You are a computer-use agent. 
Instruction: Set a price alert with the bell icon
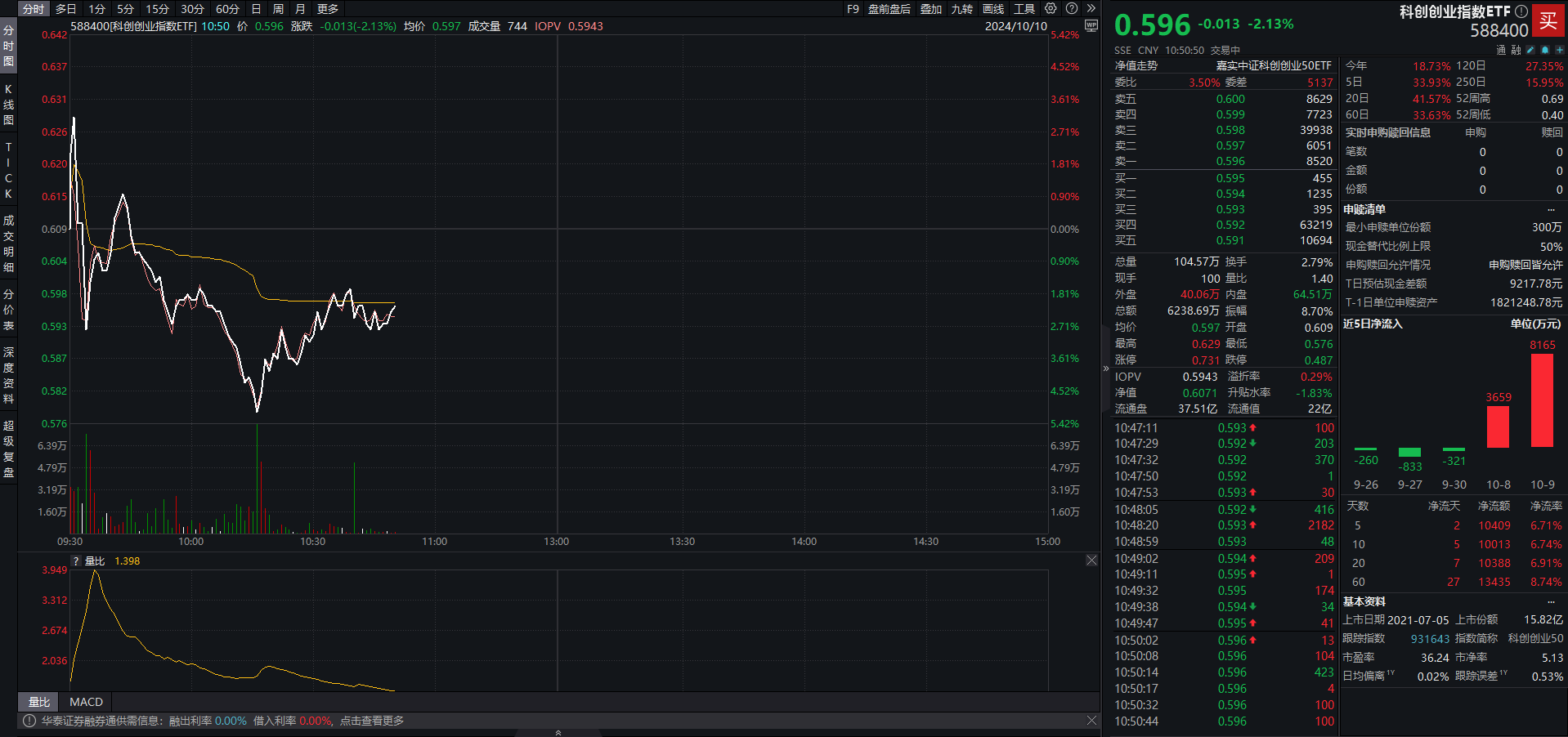tap(1545, 50)
